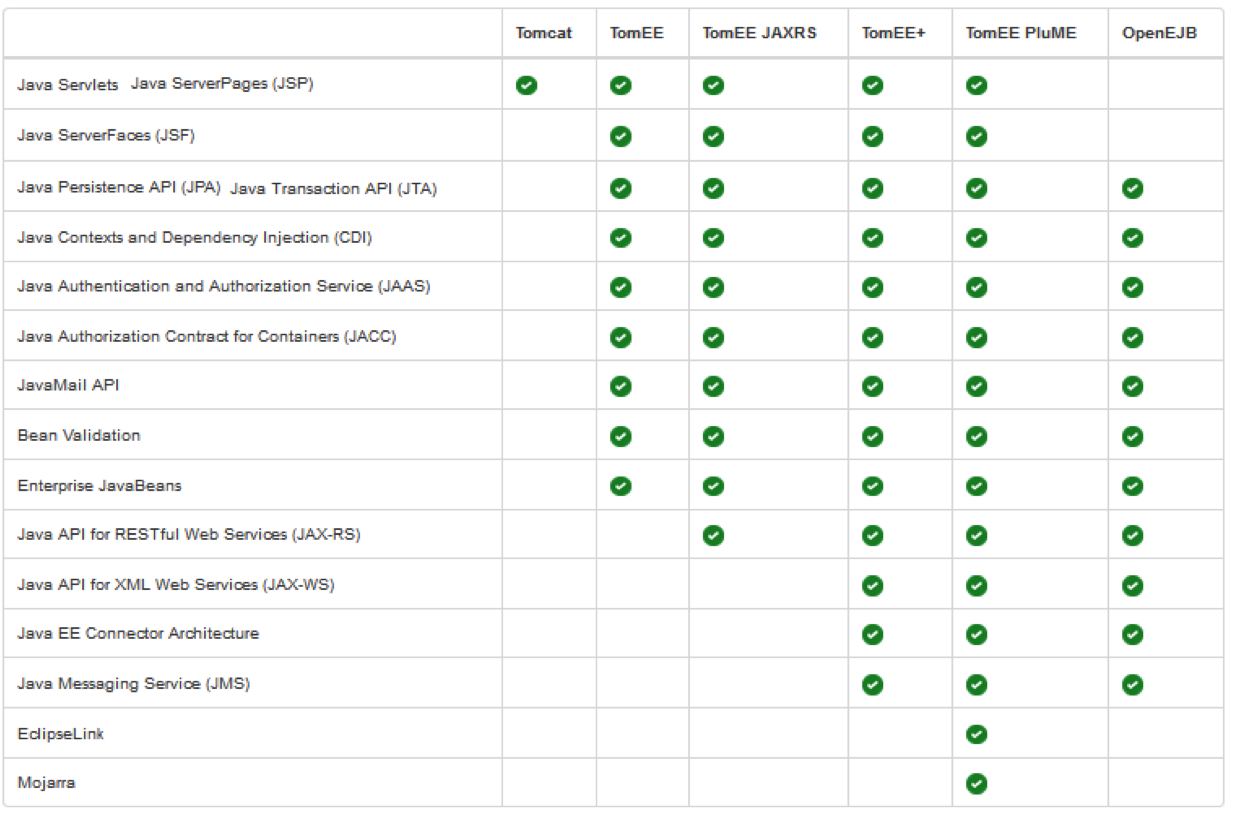
Task: Click the TomEE+ checkmark for Java ServerFaces (JSF)
Action: tap(873, 136)
